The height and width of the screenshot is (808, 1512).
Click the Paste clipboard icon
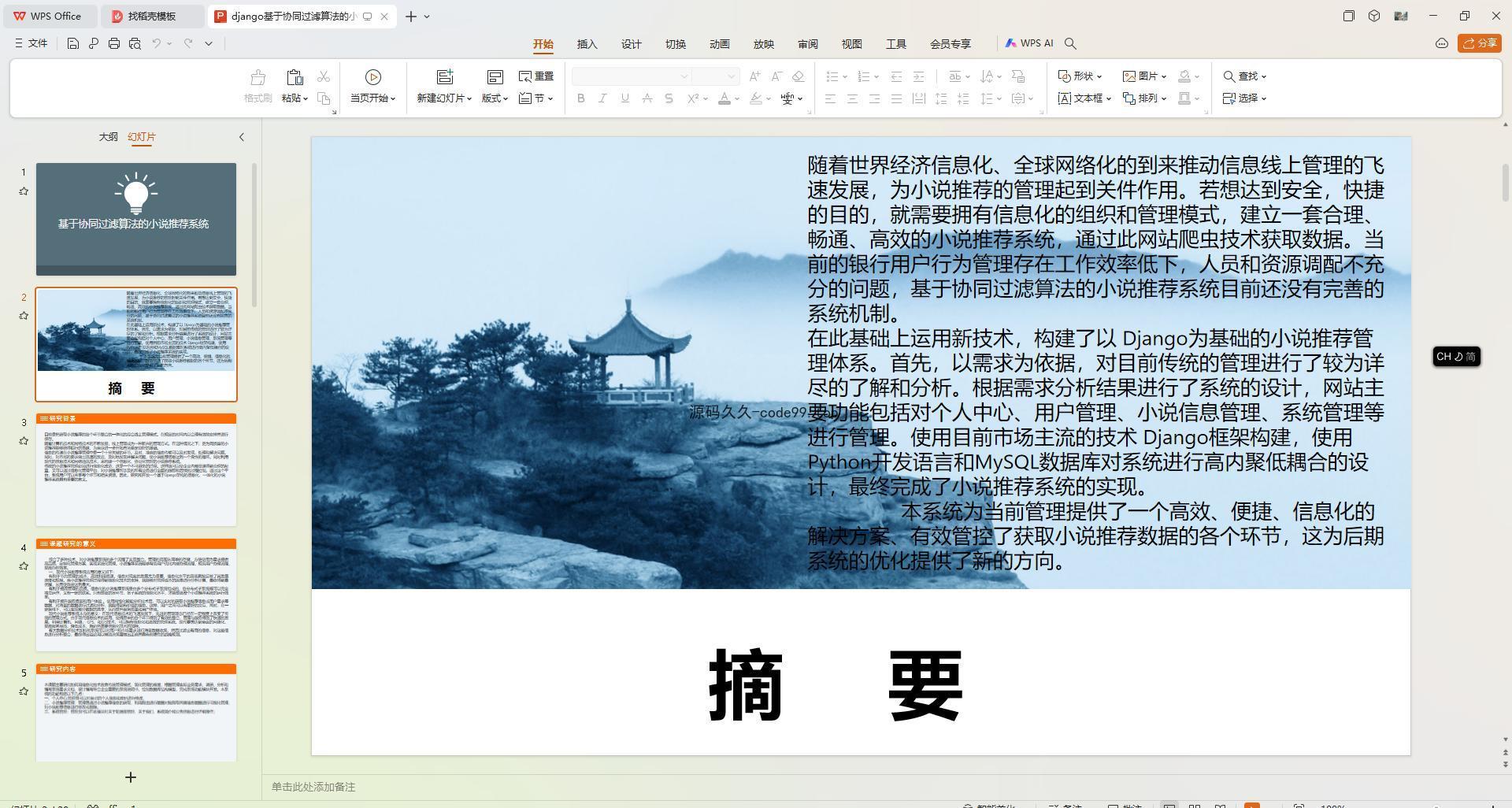tap(295, 77)
